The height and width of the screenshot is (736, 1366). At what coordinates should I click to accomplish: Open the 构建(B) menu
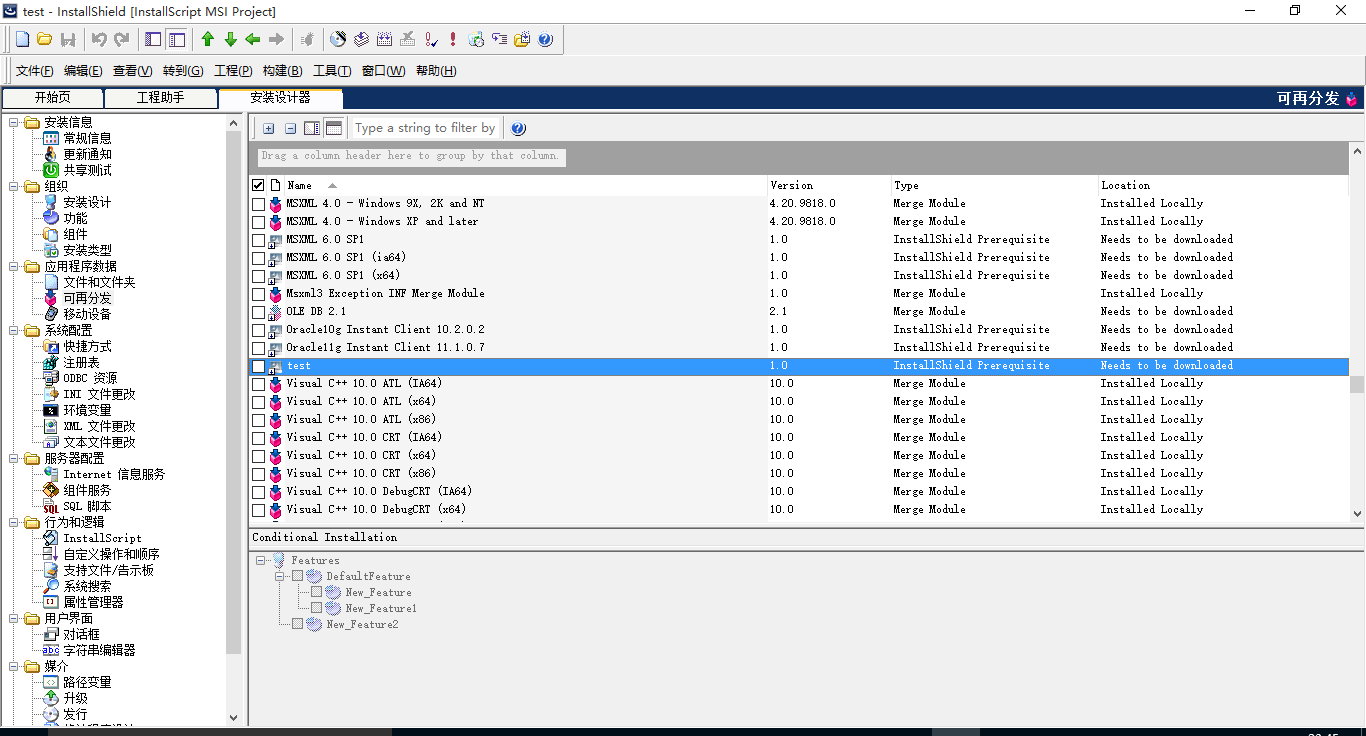coord(282,71)
